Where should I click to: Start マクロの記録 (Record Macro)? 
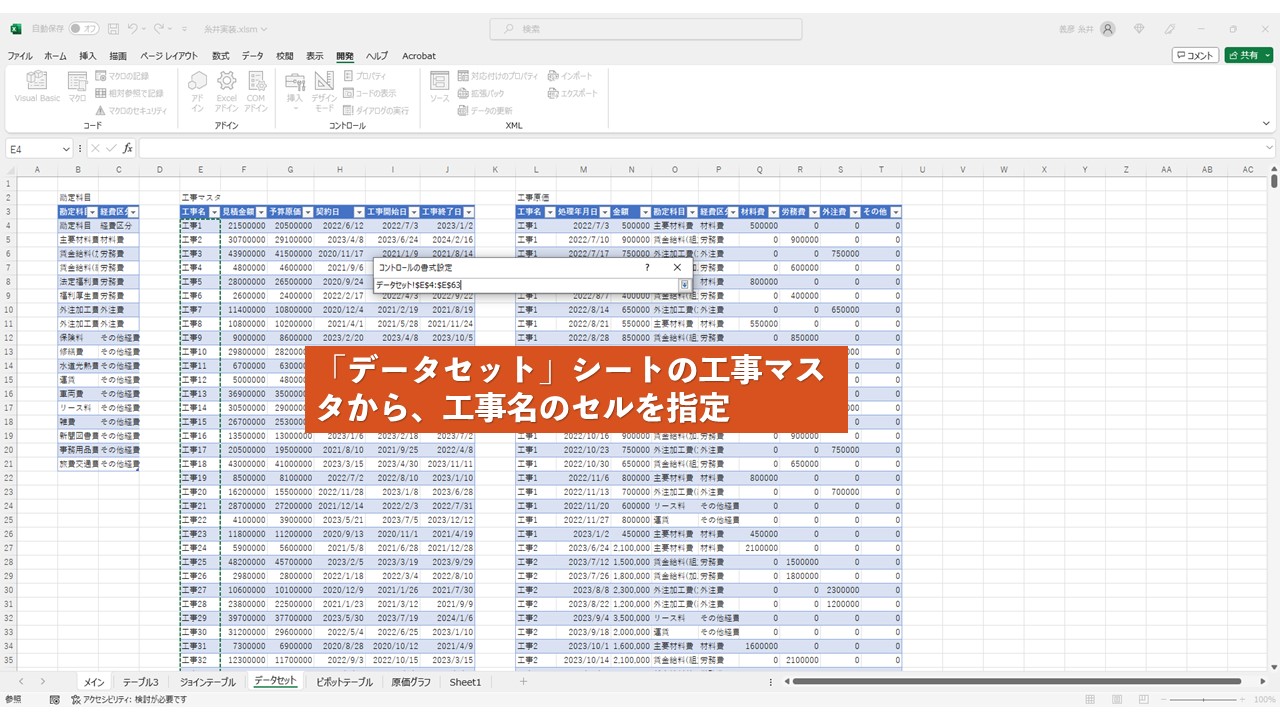coord(122,76)
